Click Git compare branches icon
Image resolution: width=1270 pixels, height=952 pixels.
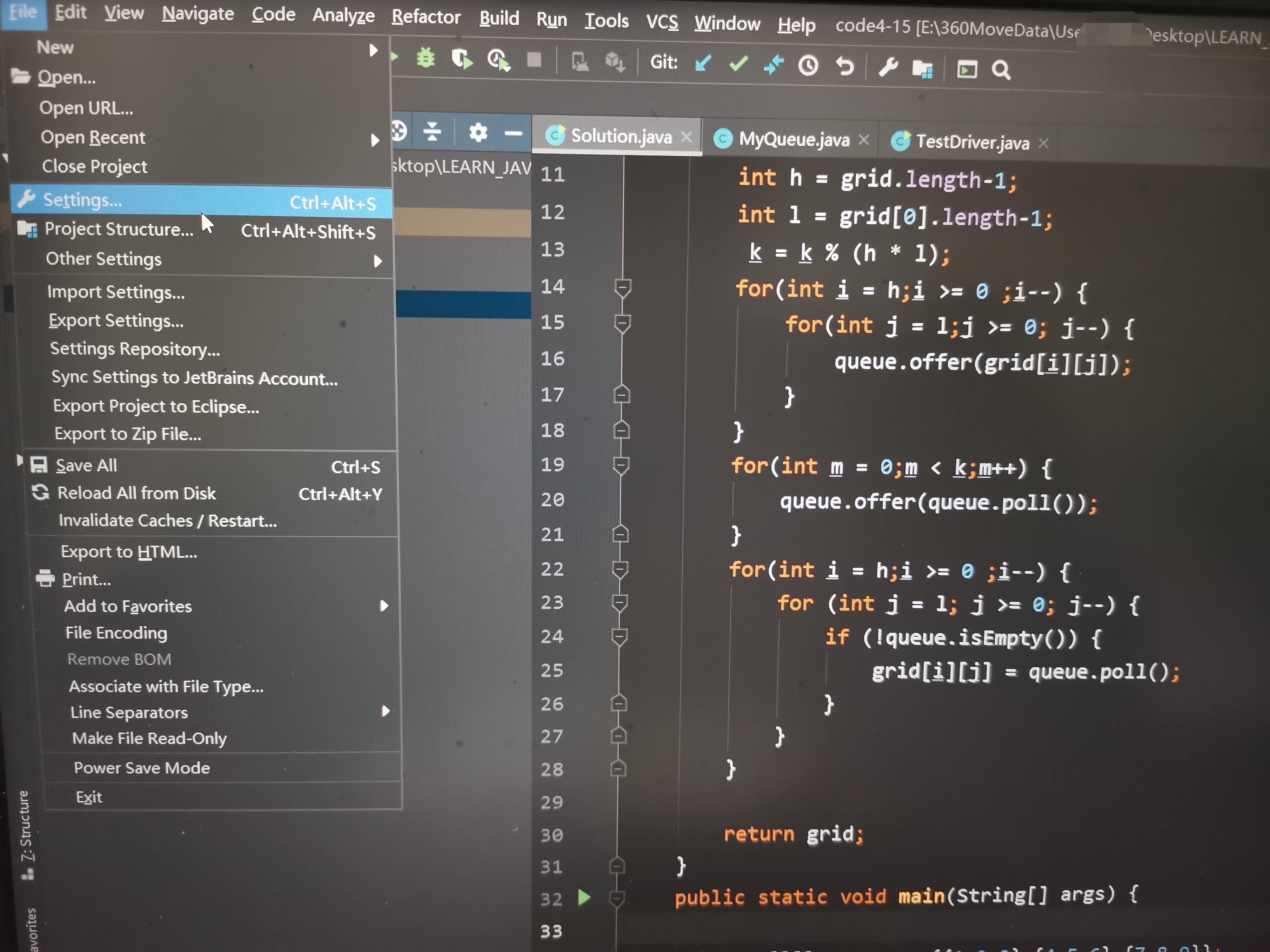point(773,64)
